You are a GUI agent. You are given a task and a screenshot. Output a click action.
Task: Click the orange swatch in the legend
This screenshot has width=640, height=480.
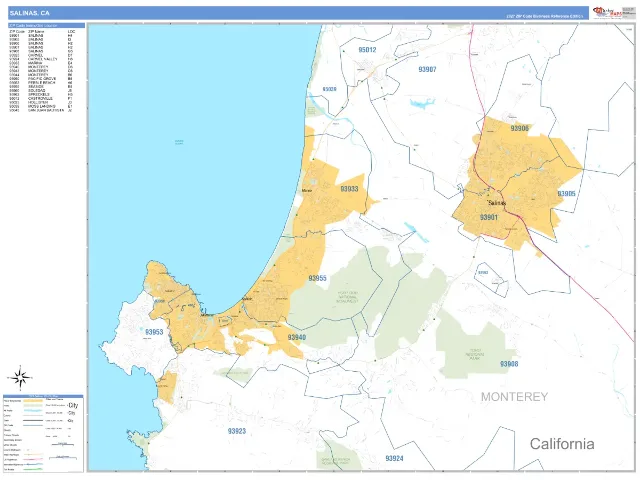pyautogui.click(x=33, y=401)
